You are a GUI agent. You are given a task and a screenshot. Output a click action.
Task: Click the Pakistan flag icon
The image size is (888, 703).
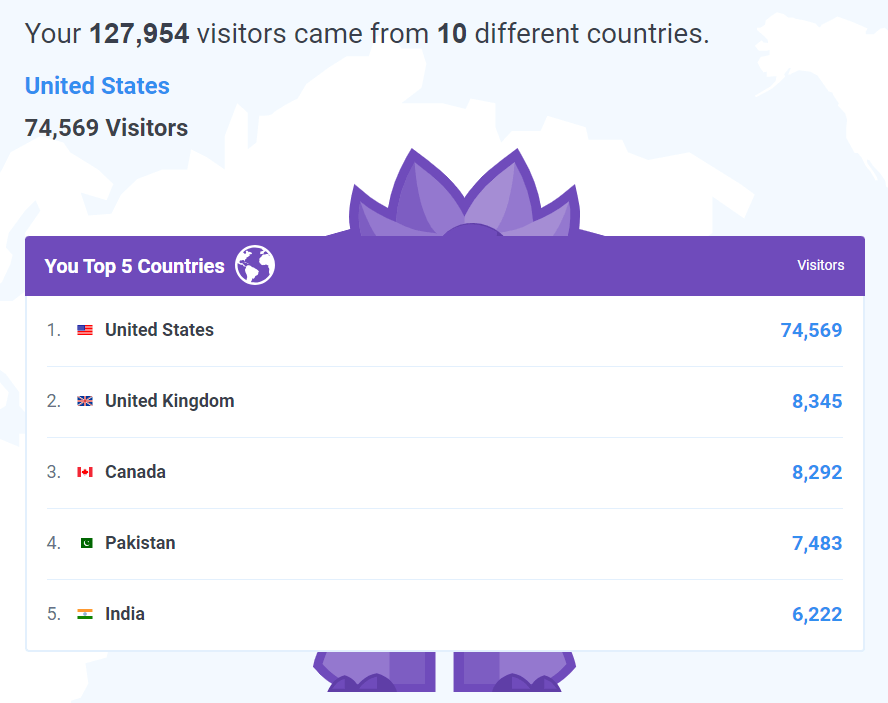tap(84, 542)
